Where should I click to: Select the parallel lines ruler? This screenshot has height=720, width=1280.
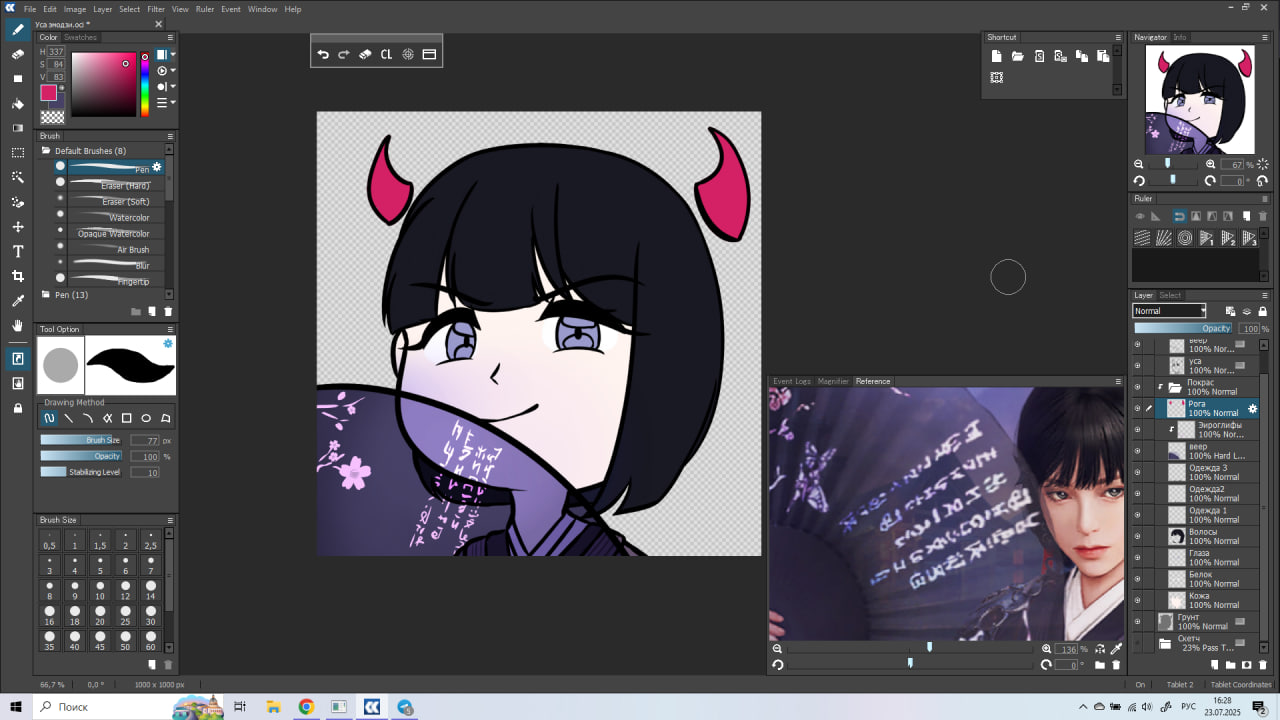click(x=1142, y=238)
